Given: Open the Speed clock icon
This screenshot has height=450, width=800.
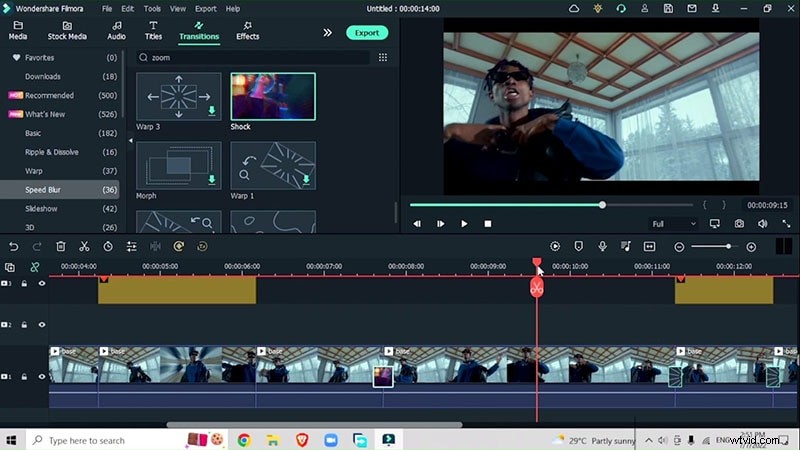Looking at the screenshot, I should (108, 247).
